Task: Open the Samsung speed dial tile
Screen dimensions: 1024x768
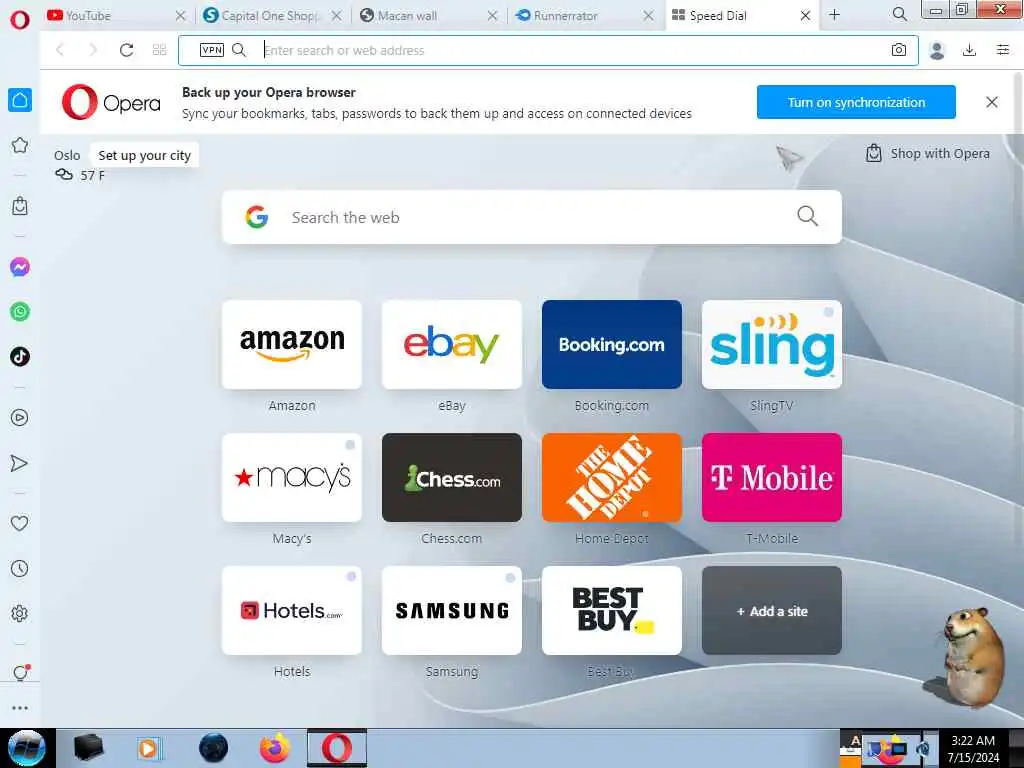Action: point(452,611)
